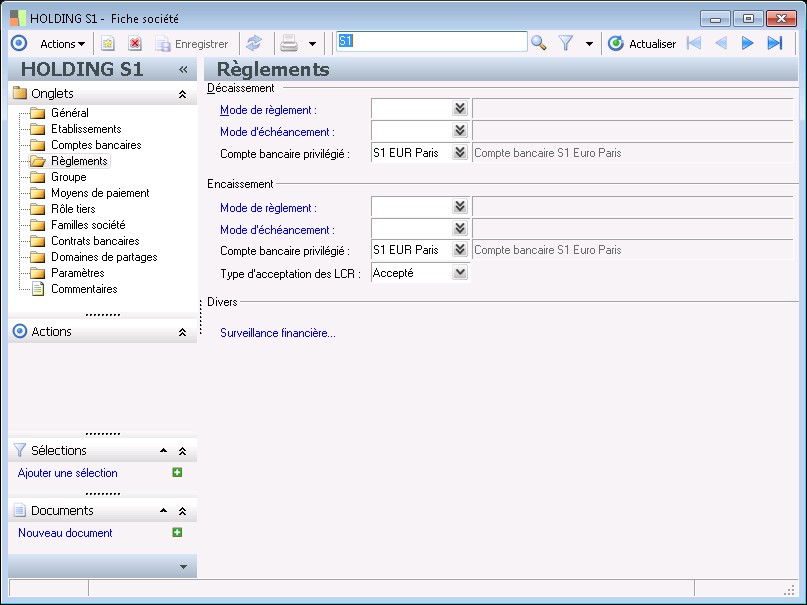
Task: Go to the next record
Action: click(x=747, y=43)
